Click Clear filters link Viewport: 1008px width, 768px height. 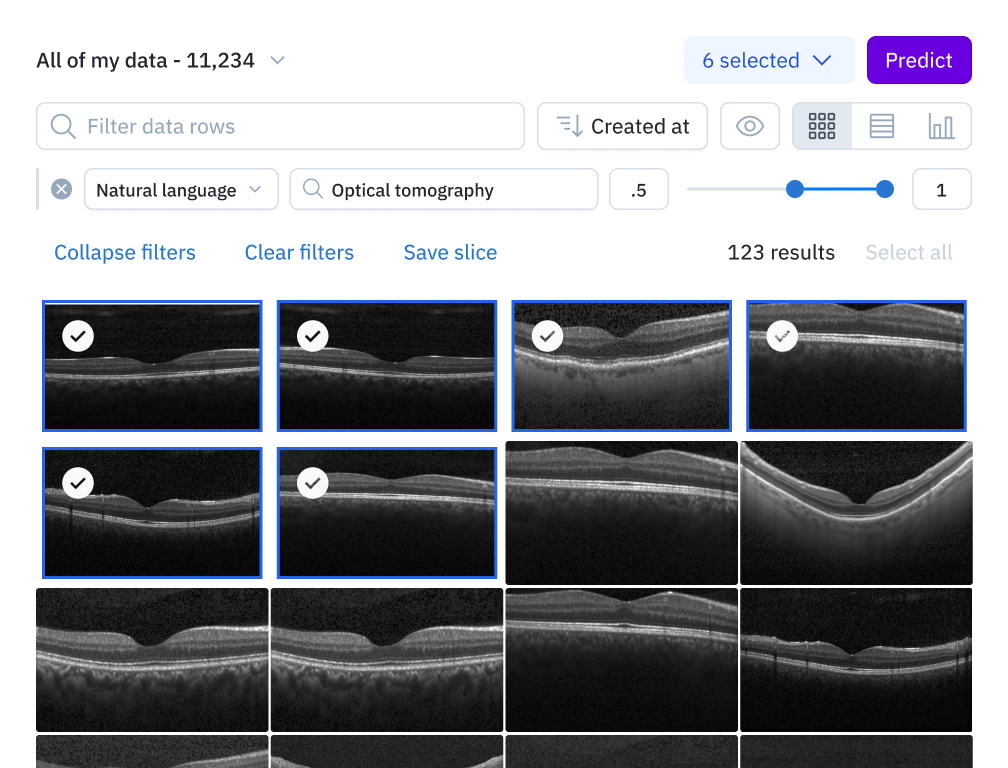[299, 253]
